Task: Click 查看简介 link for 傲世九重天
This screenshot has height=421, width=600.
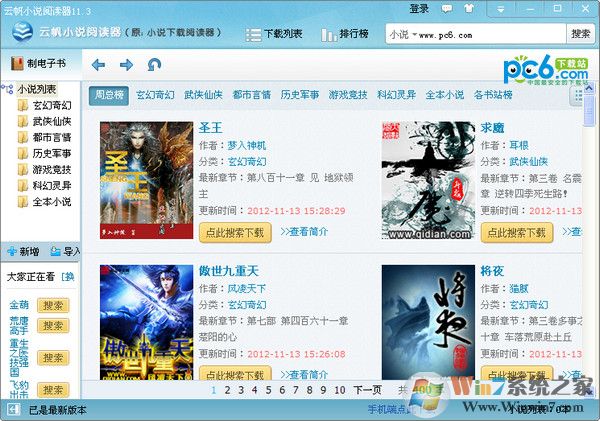Action: click(x=304, y=374)
